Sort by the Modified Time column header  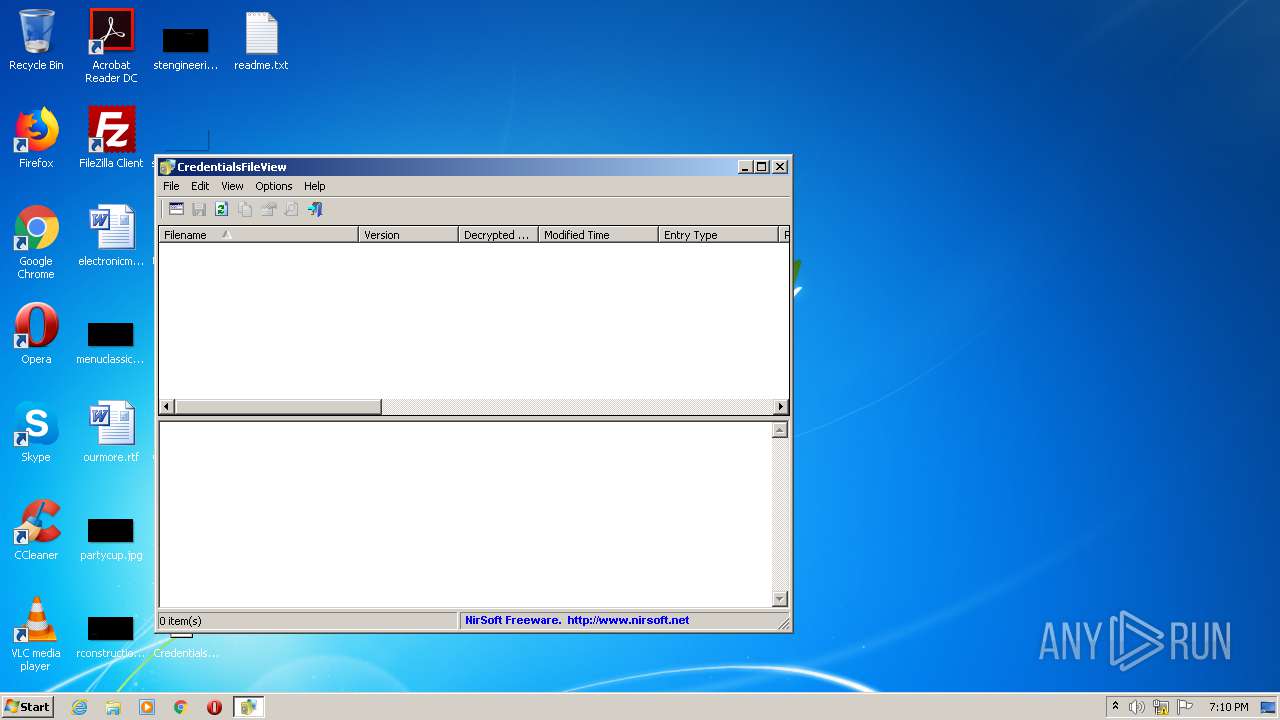[598, 235]
